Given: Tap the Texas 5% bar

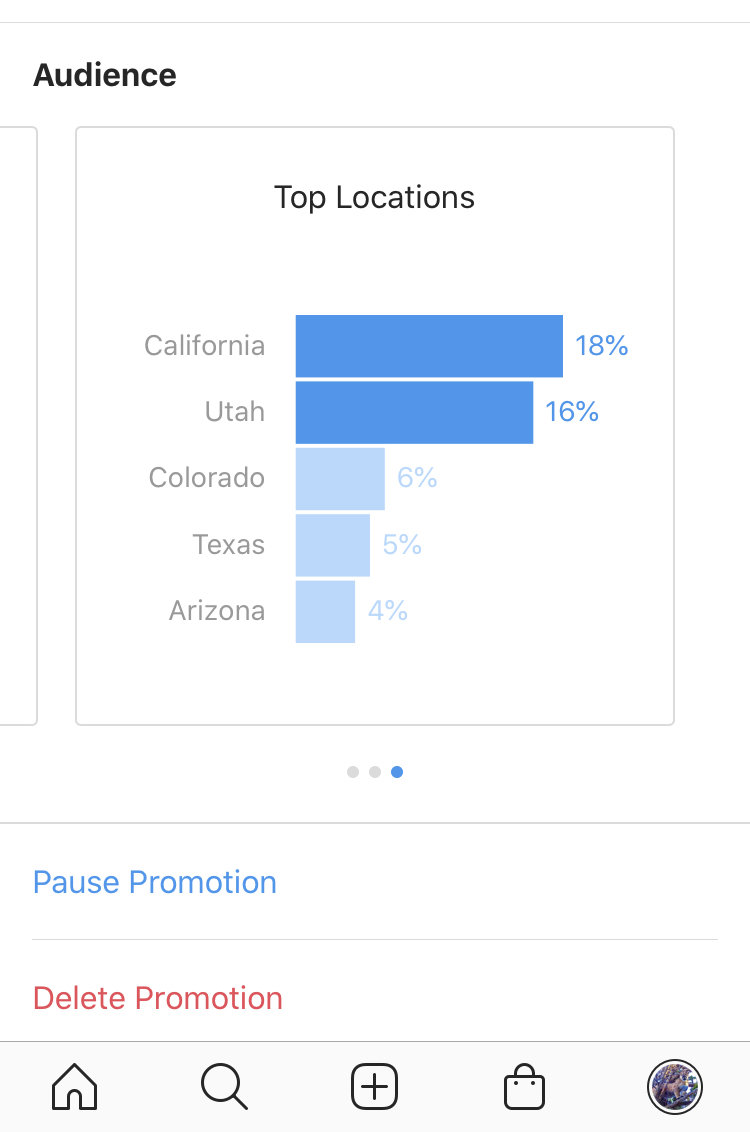Looking at the screenshot, I should tap(333, 545).
